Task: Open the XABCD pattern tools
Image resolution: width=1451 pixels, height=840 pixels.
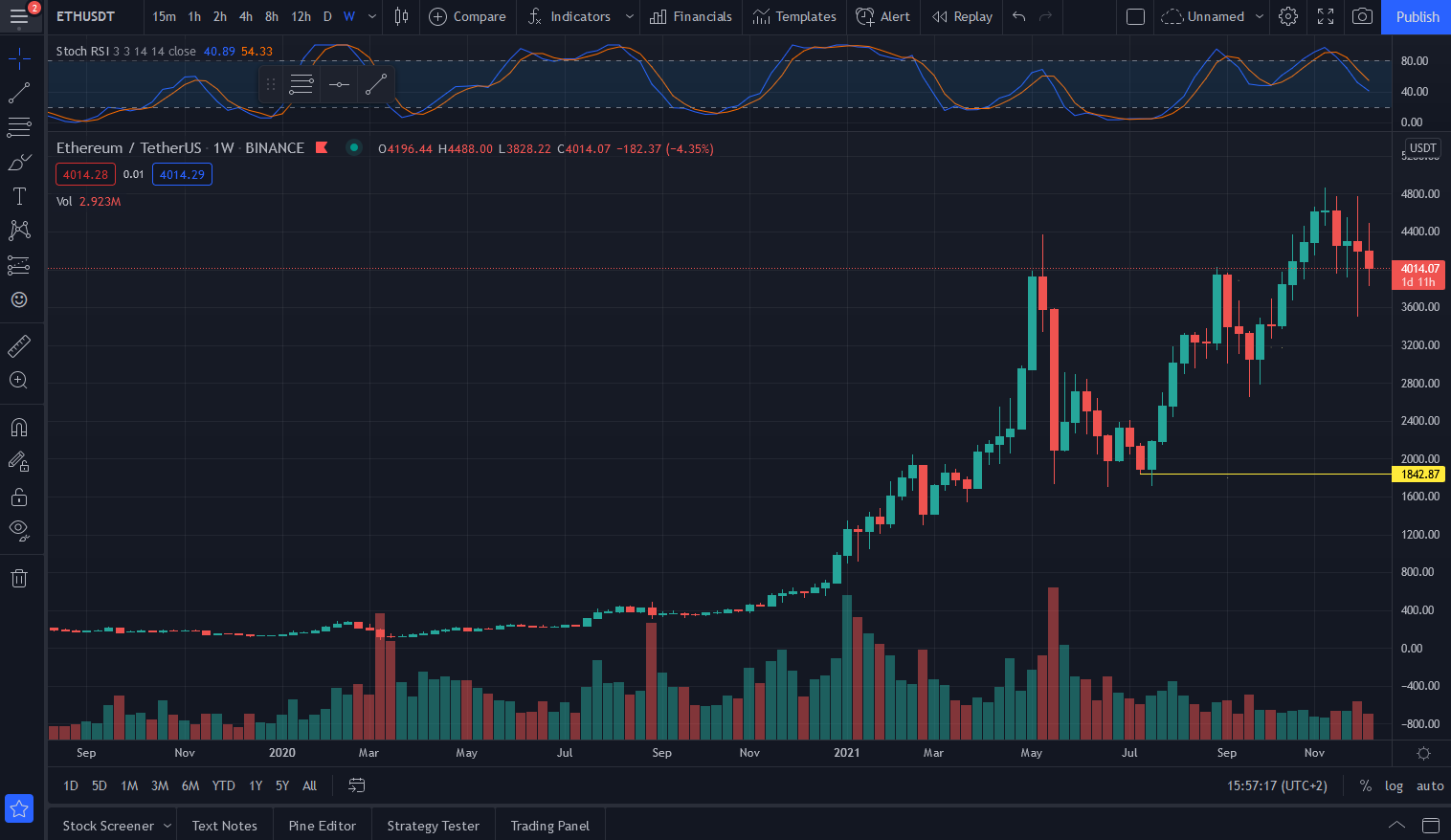Action: (x=19, y=230)
